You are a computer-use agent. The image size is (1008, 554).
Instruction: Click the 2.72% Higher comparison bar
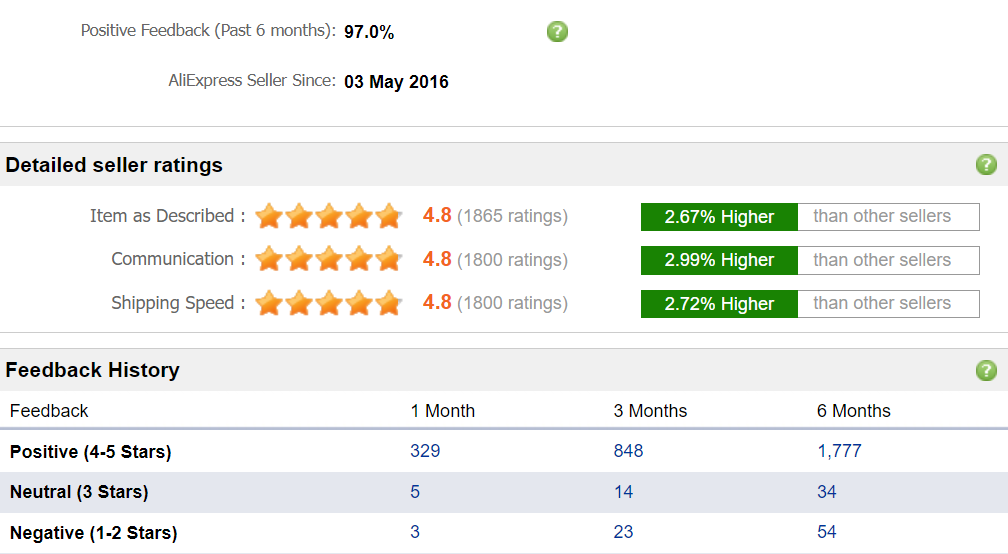(719, 304)
